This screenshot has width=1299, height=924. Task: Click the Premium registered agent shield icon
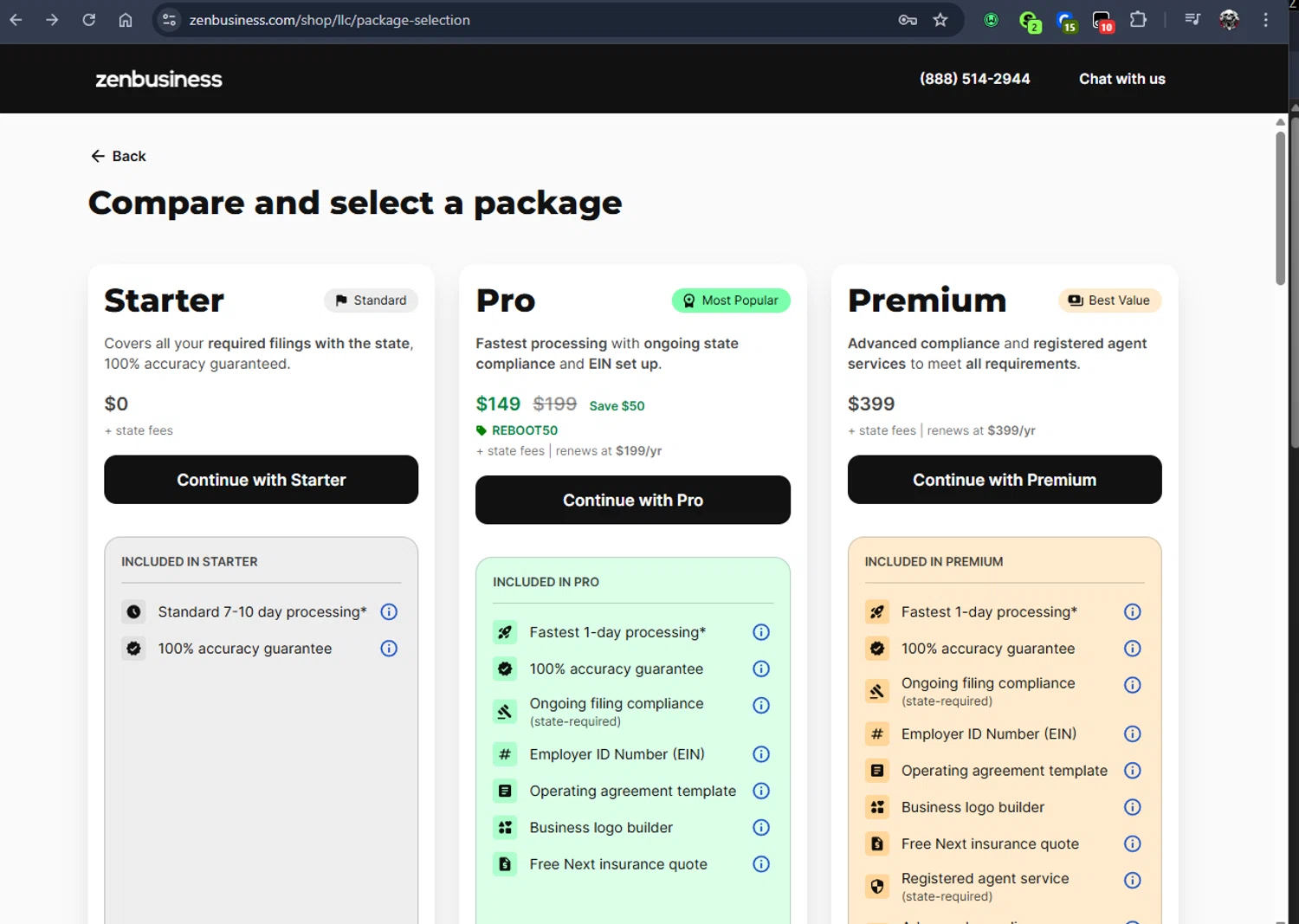tap(877, 886)
